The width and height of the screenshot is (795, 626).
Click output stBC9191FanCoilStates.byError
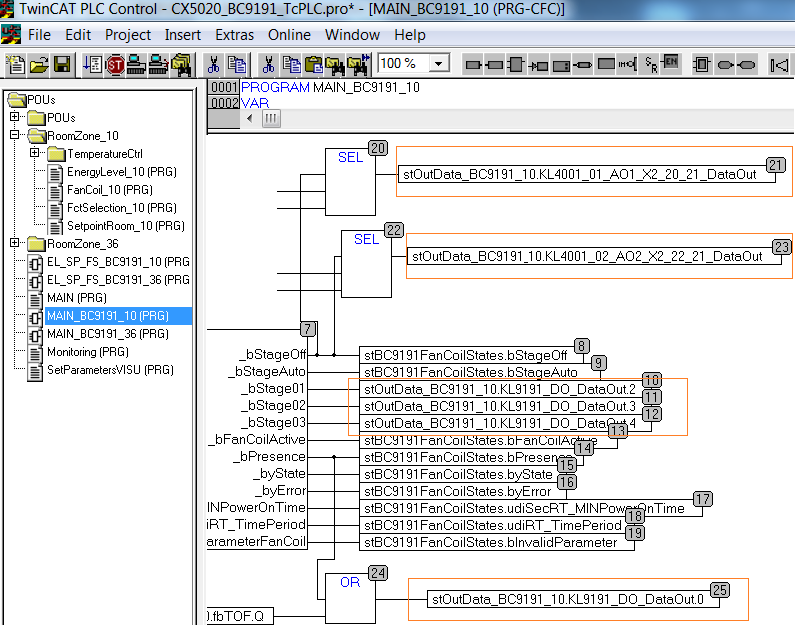[462, 491]
